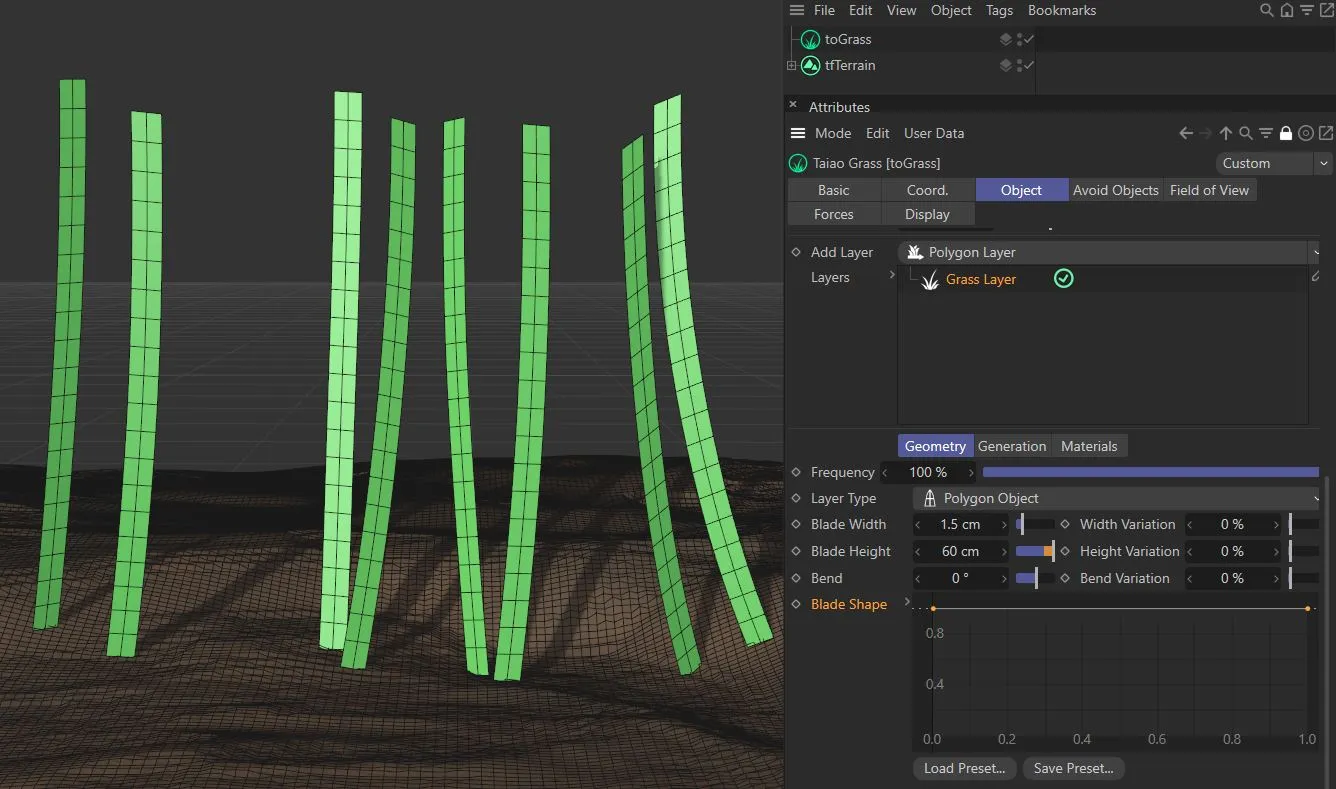Select the toGrass grass object icon
1336x789 pixels.
[x=809, y=38]
